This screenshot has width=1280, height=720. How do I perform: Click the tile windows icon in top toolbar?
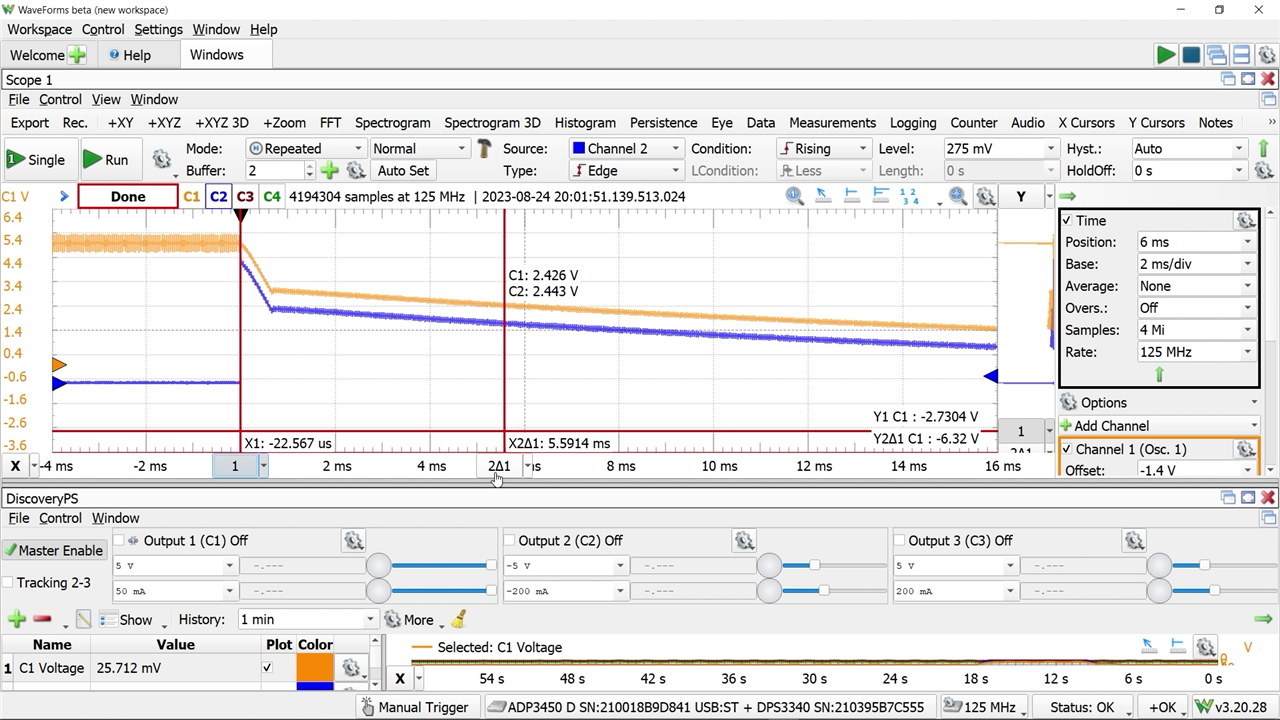point(1241,55)
